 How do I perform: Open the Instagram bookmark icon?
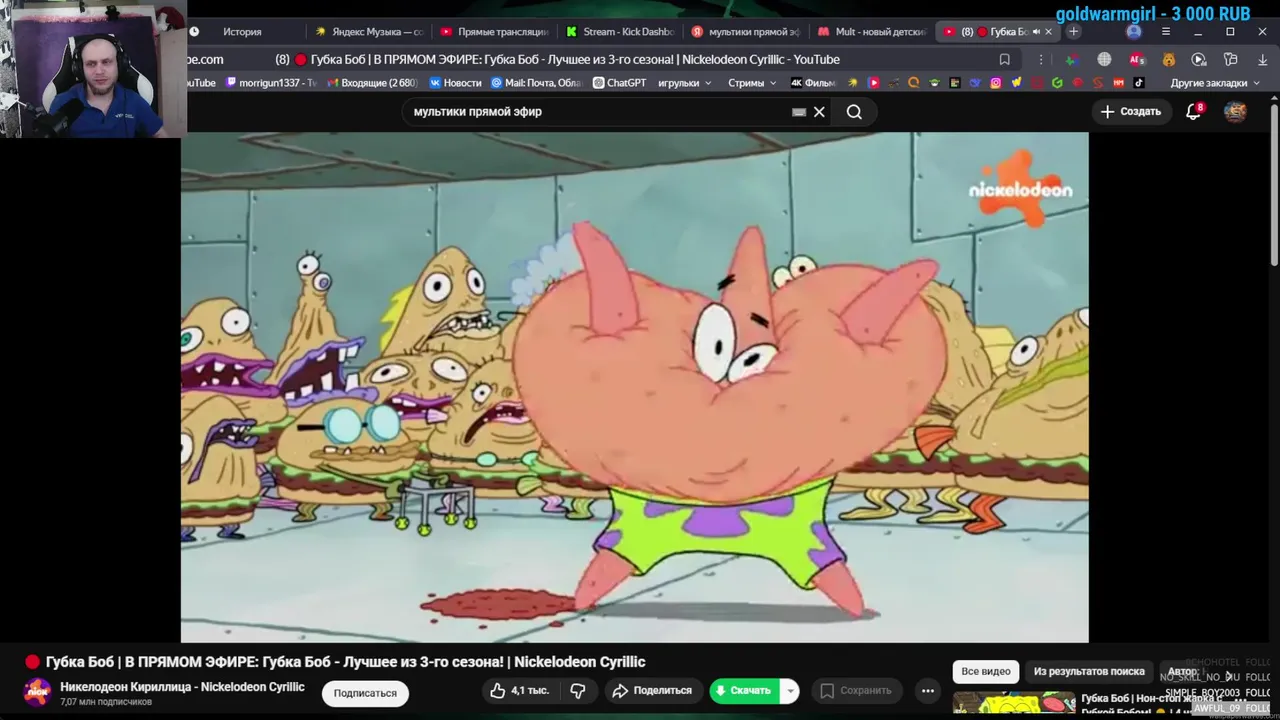[996, 83]
